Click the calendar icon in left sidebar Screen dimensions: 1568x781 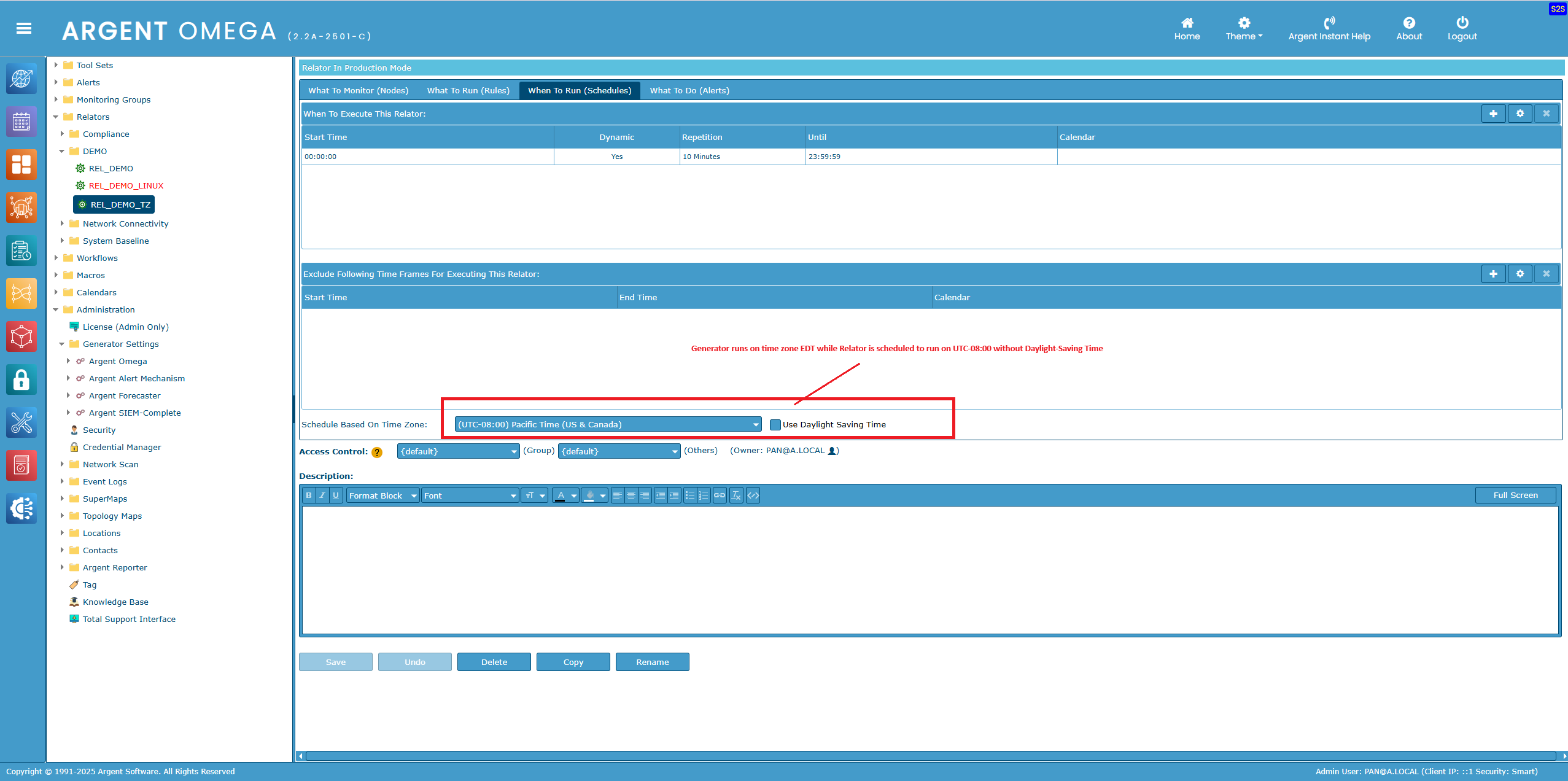coord(21,122)
